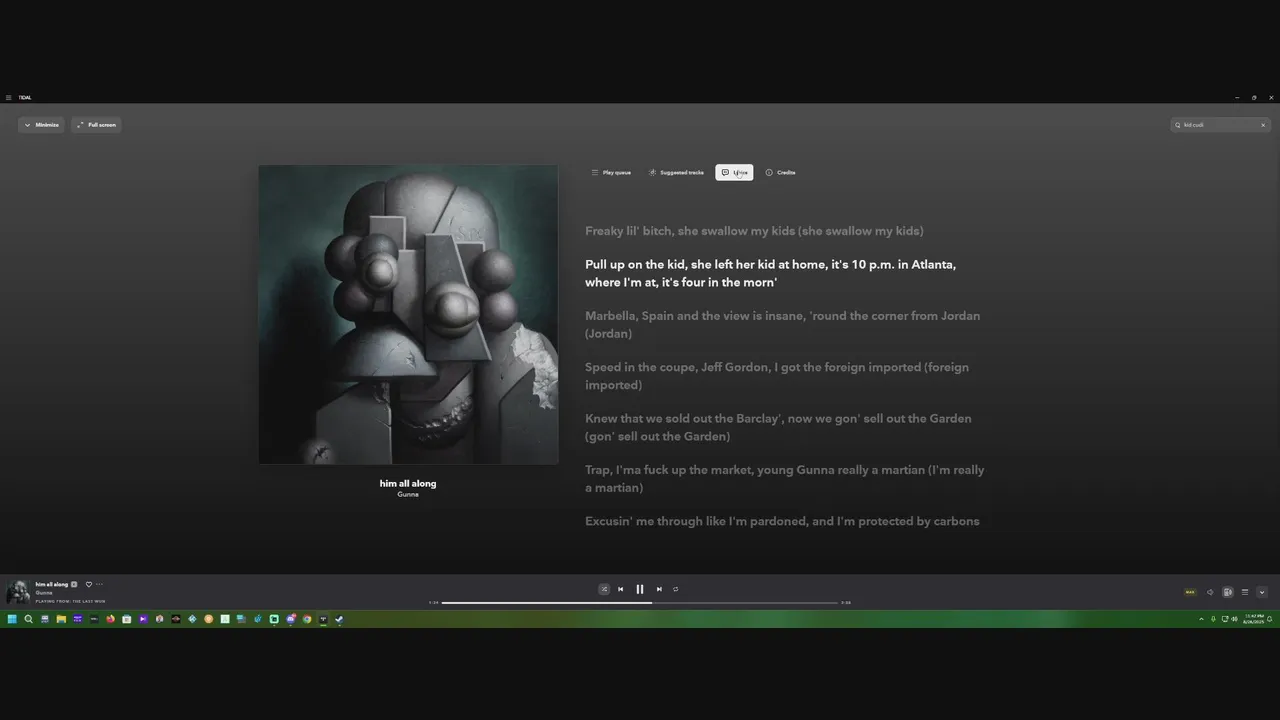Click the small album thumbnail in player bar

[x=18, y=592]
